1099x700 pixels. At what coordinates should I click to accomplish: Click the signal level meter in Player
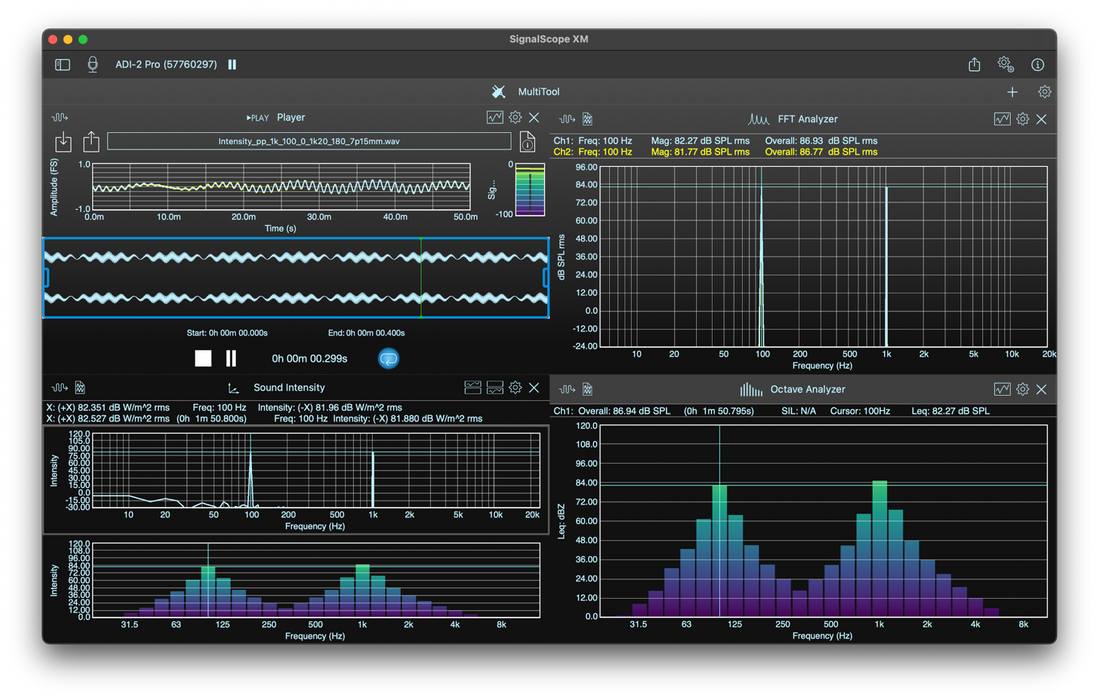[529, 188]
